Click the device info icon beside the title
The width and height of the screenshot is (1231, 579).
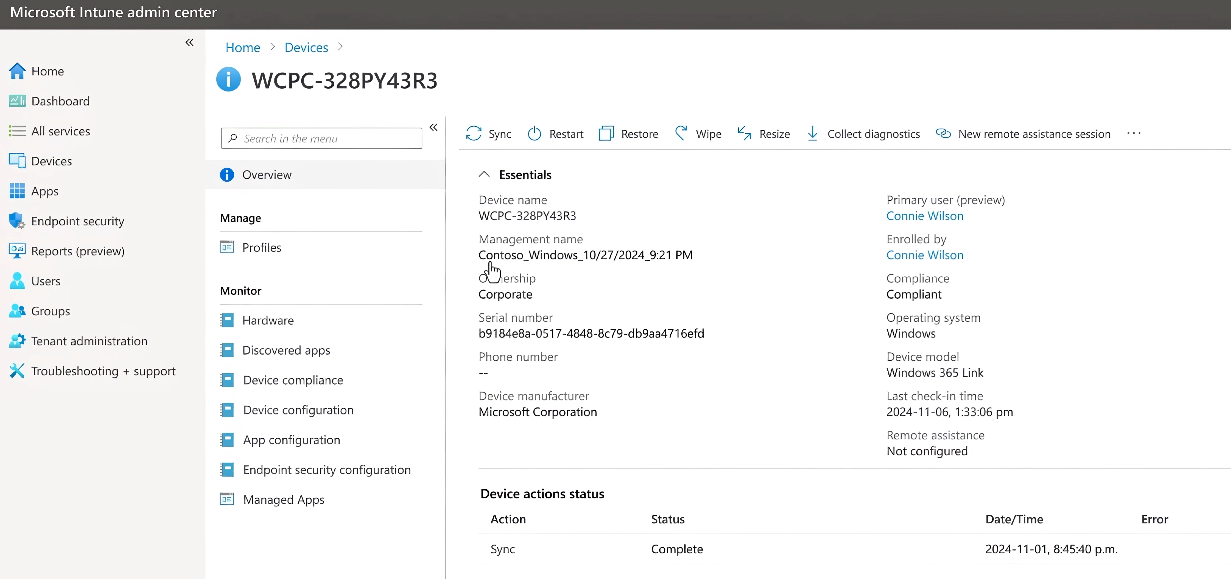click(x=229, y=80)
